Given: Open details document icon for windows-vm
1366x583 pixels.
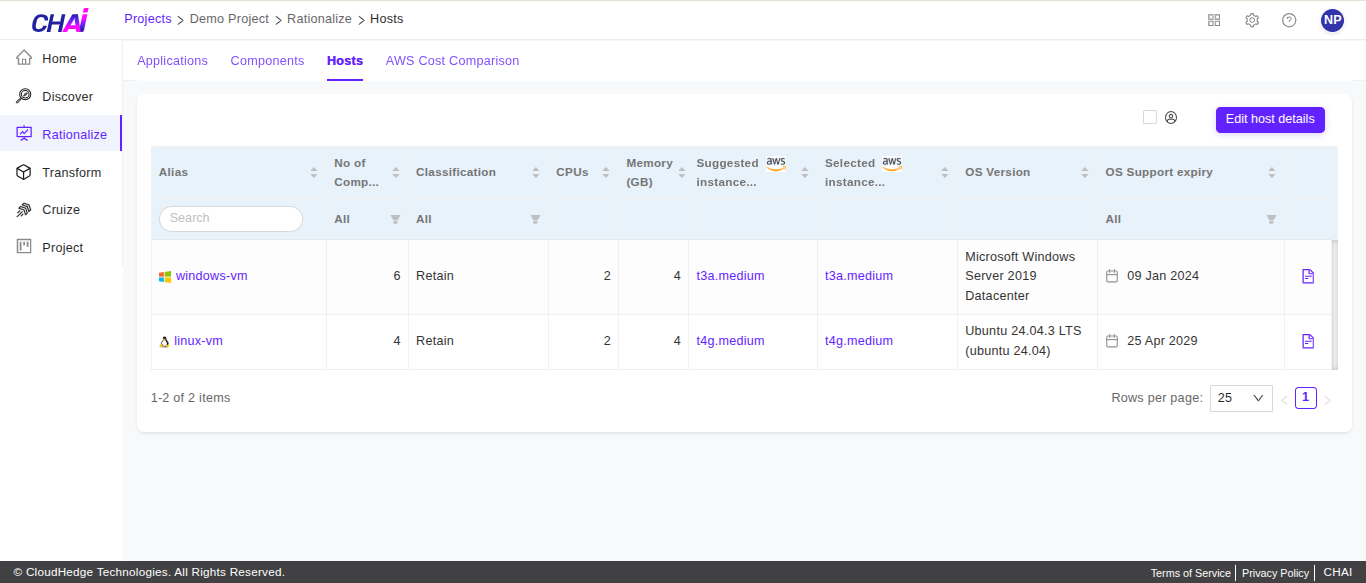Looking at the screenshot, I should [x=1308, y=276].
